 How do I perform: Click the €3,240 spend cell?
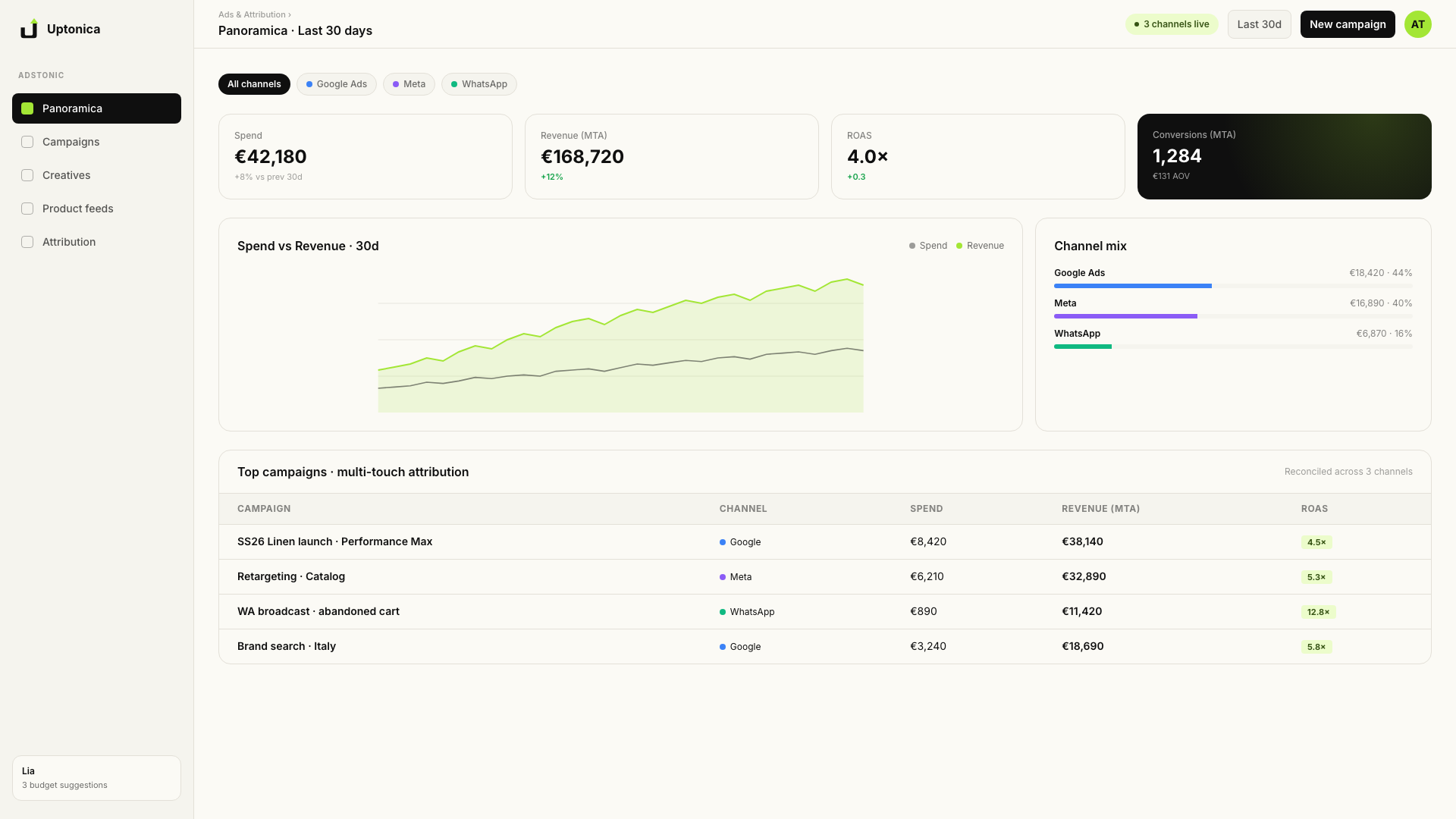tap(928, 646)
